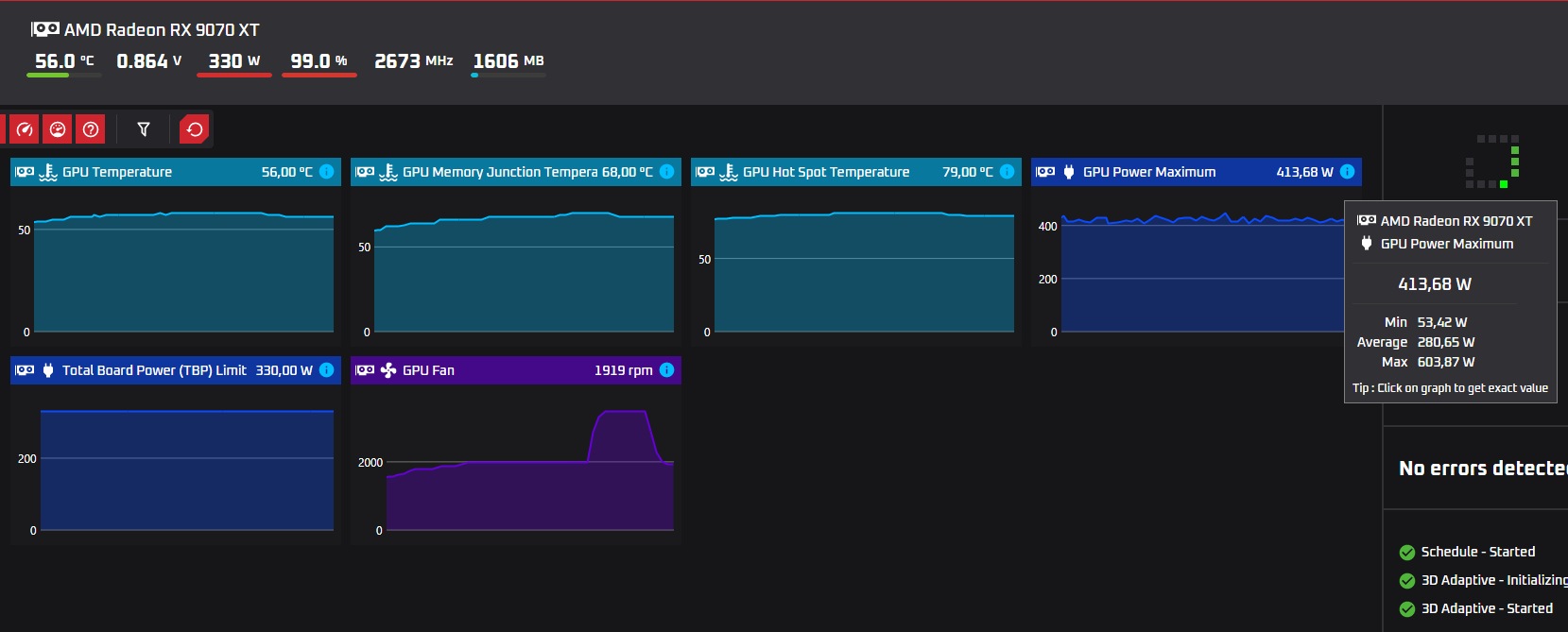Select the 0.864 V voltage readout
This screenshot has width=1568, height=632.
(x=149, y=61)
